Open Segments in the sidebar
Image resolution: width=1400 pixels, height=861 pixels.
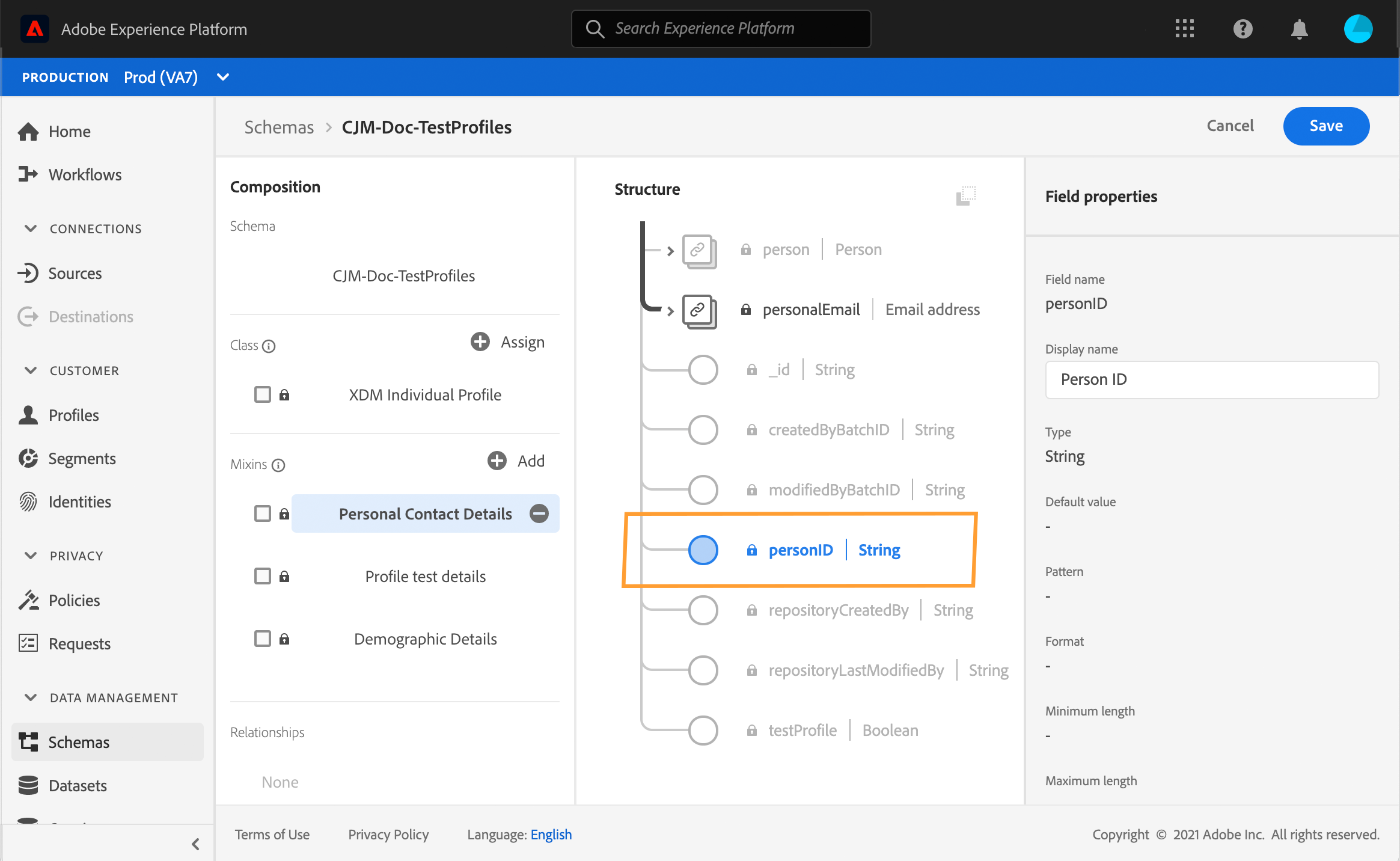82,459
